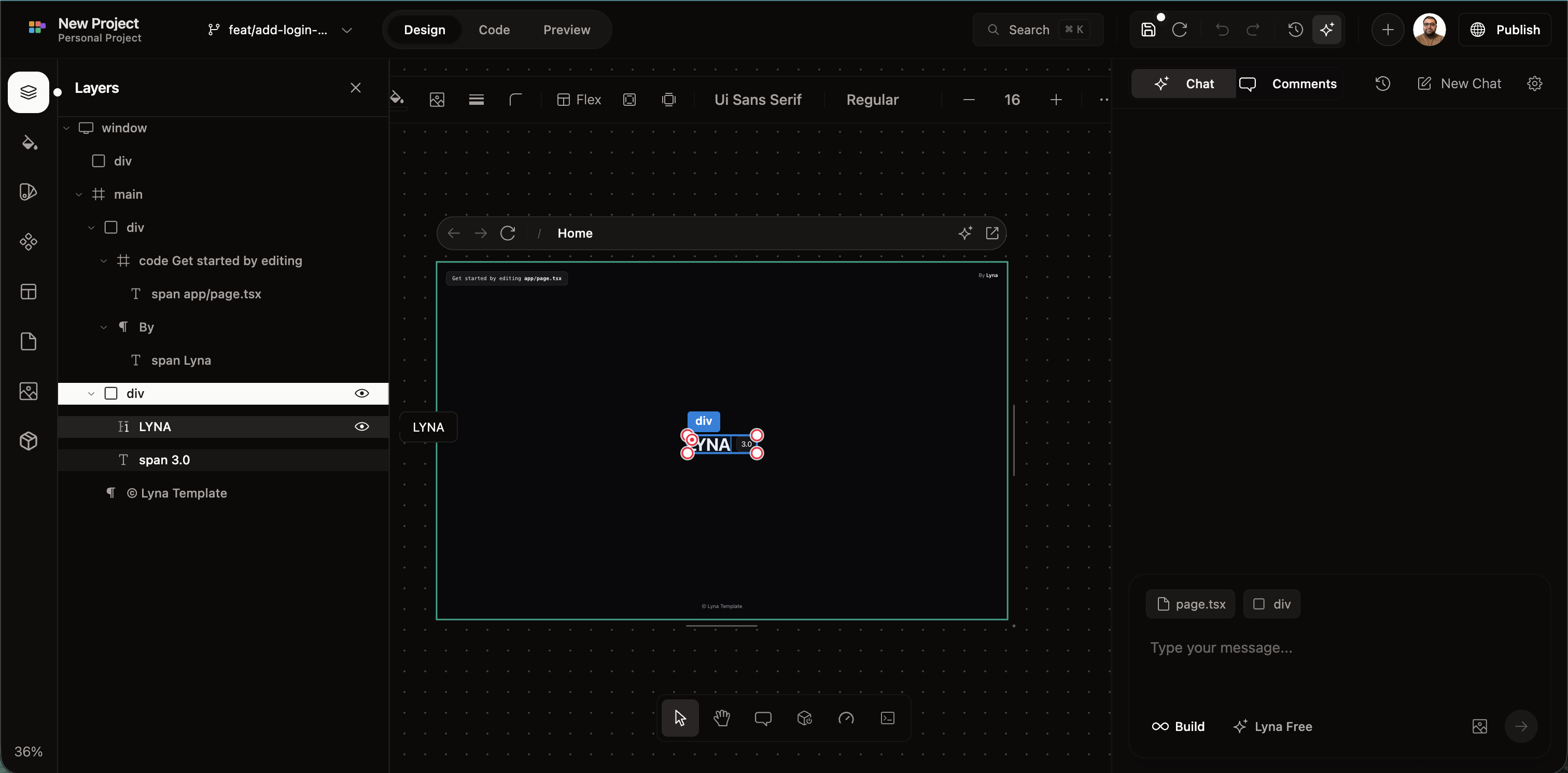
Task: Switch to the Code tab
Action: 494,29
